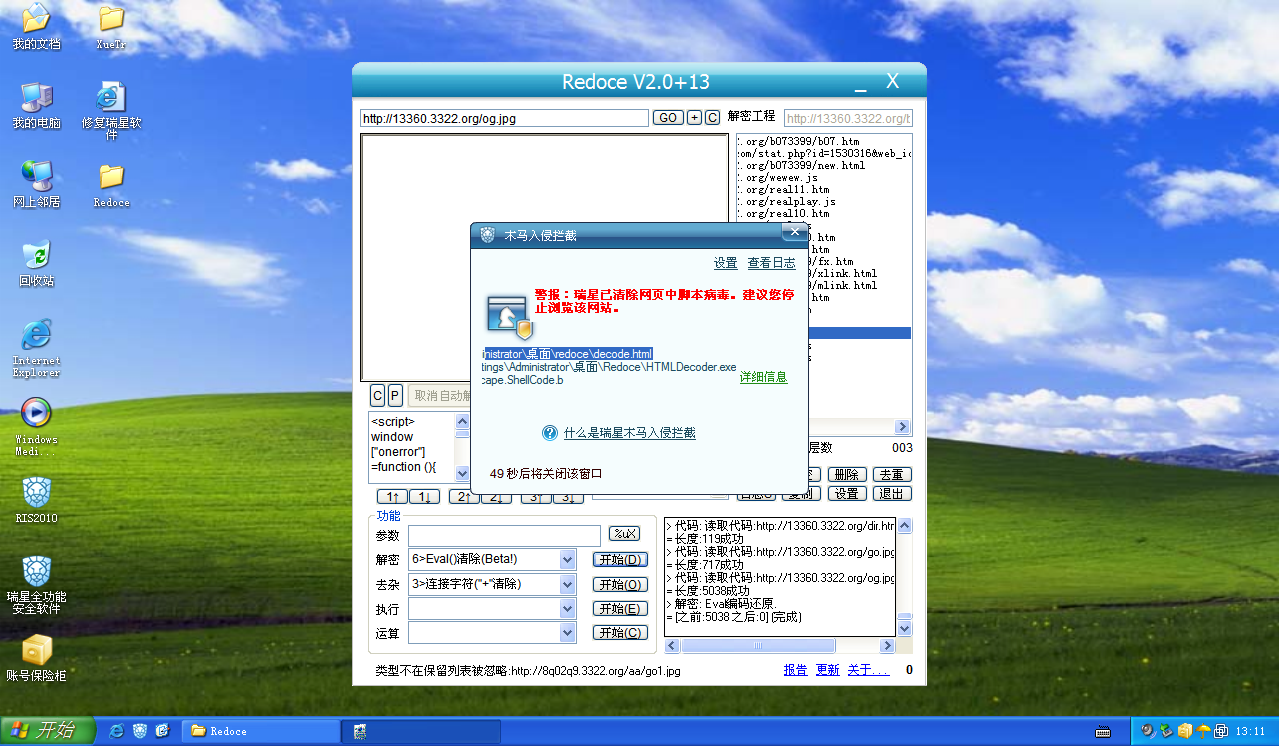The image size is (1279, 746).
Task: Expand the 执行 dropdown
Action: click(568, 609)
